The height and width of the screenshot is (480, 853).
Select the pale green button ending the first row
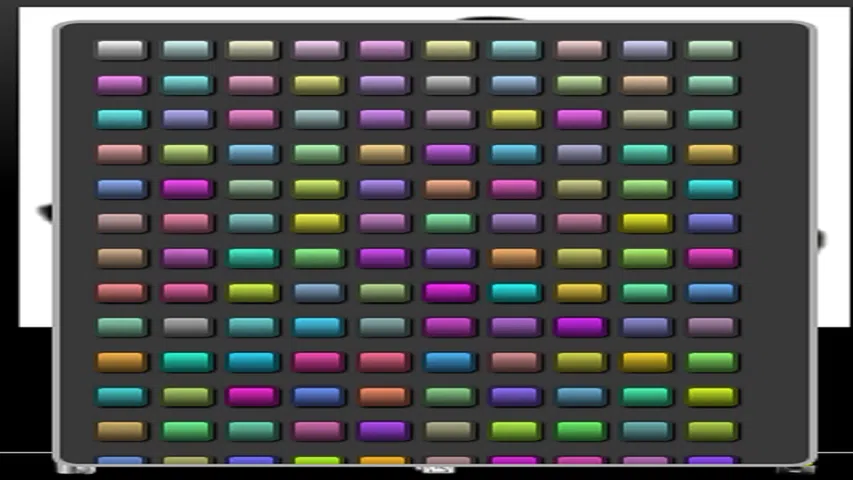click(711, 50)
